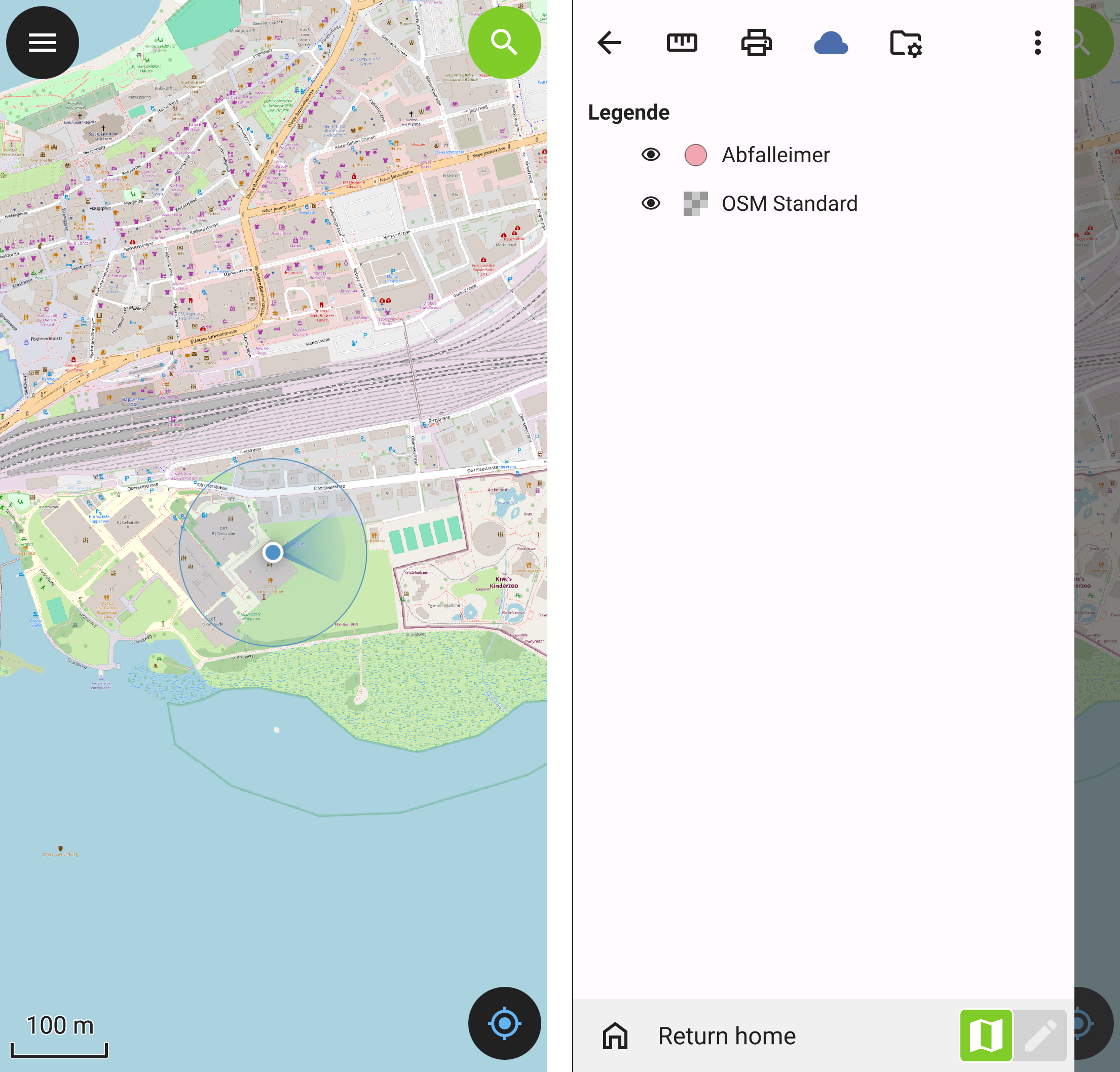Switch to digitize pencil mode

coord(1039,1036)
